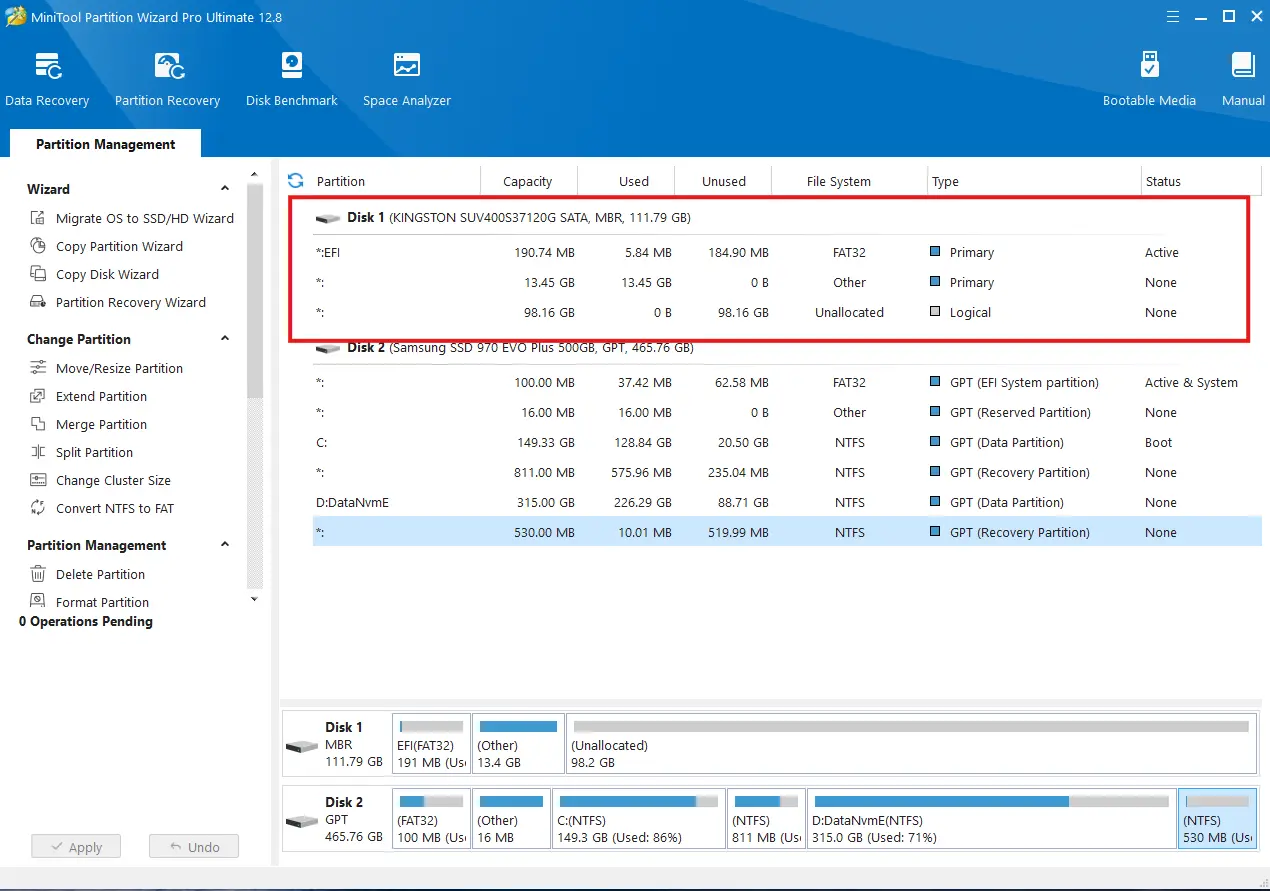Click the Delete Partition trash icon
Screen dimensions: 1270x891
[38, 574]
